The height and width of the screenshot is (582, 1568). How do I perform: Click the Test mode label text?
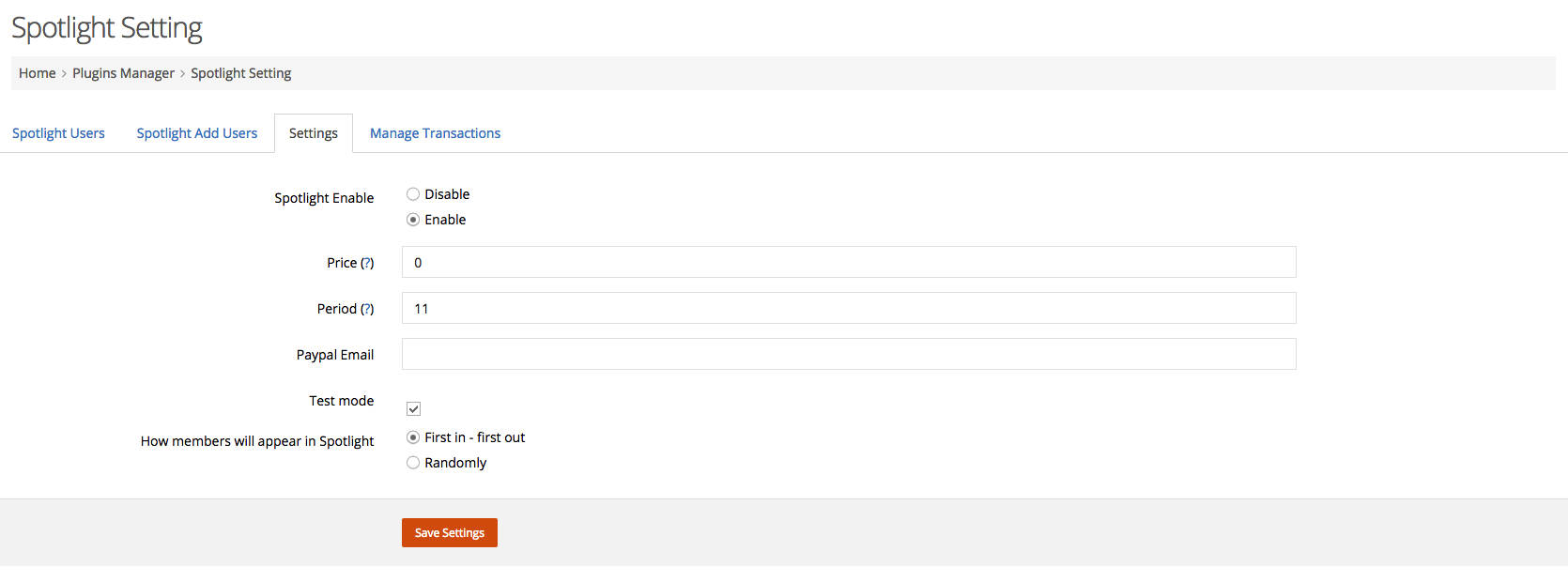click(342, 401)
